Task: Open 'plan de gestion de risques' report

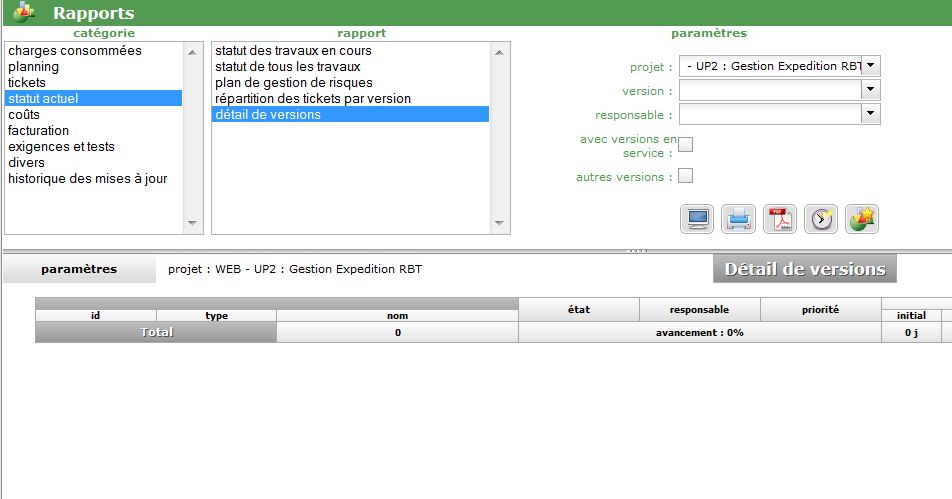Action: click(x=293, y=83)
